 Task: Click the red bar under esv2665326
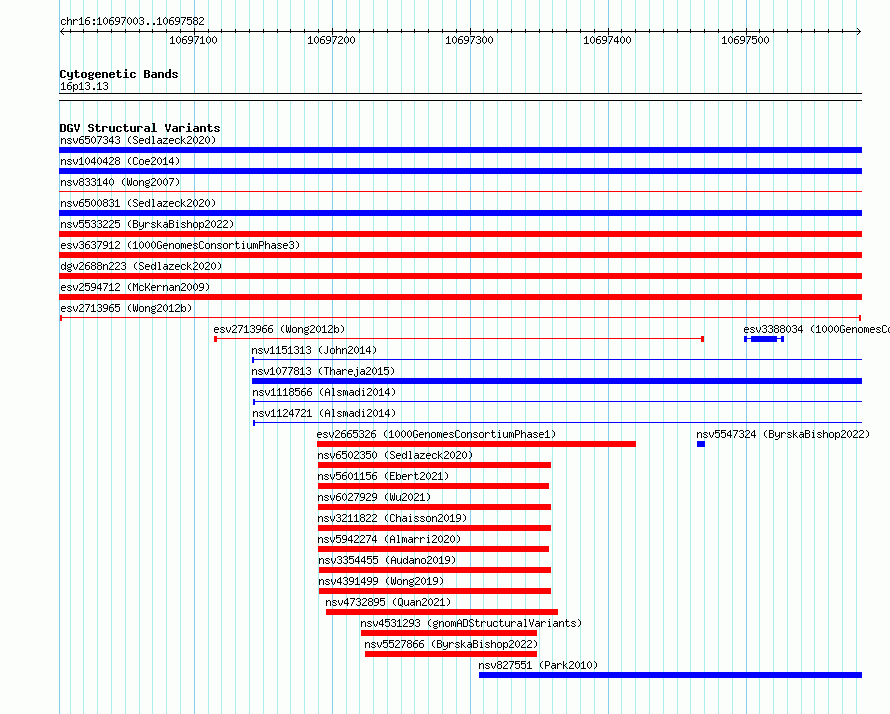476,444
